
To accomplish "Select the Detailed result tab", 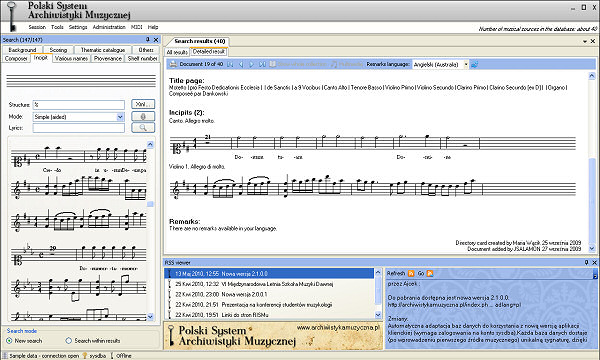I will (209, 51).
